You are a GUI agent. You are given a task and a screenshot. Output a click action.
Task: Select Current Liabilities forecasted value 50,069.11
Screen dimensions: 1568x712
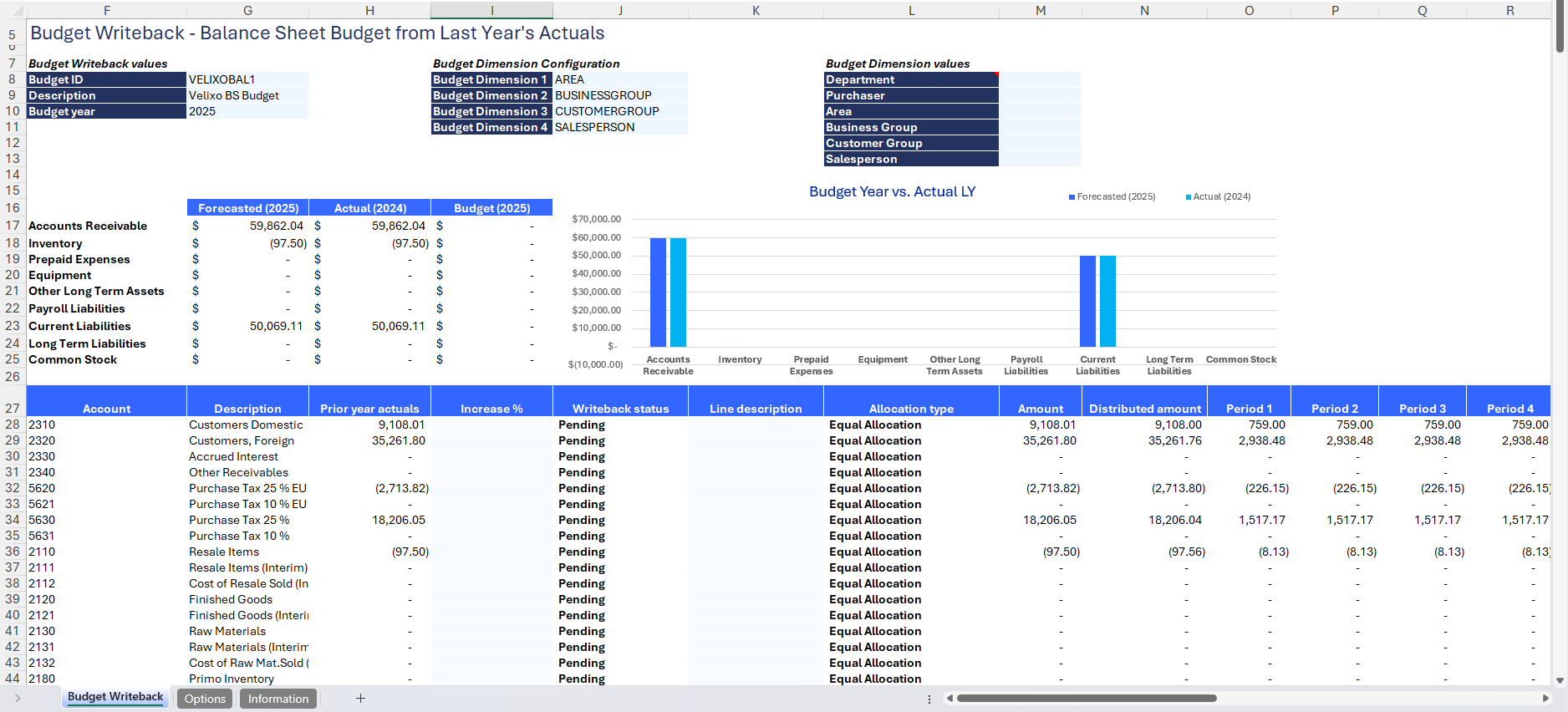247,326
